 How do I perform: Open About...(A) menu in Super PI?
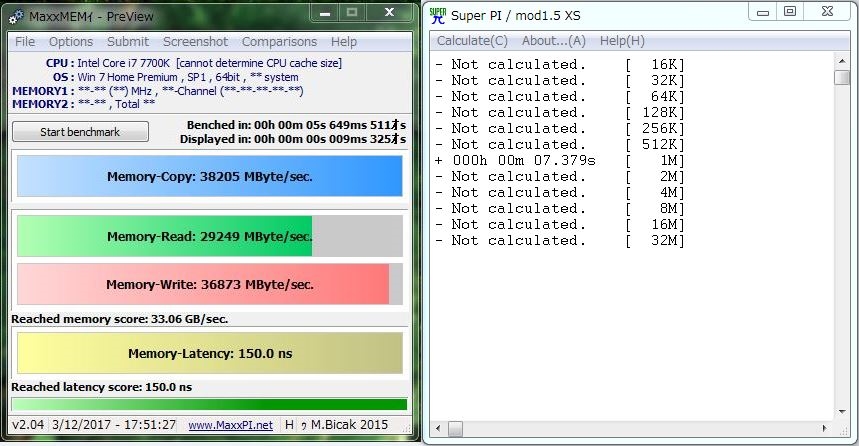coord(553,41)
